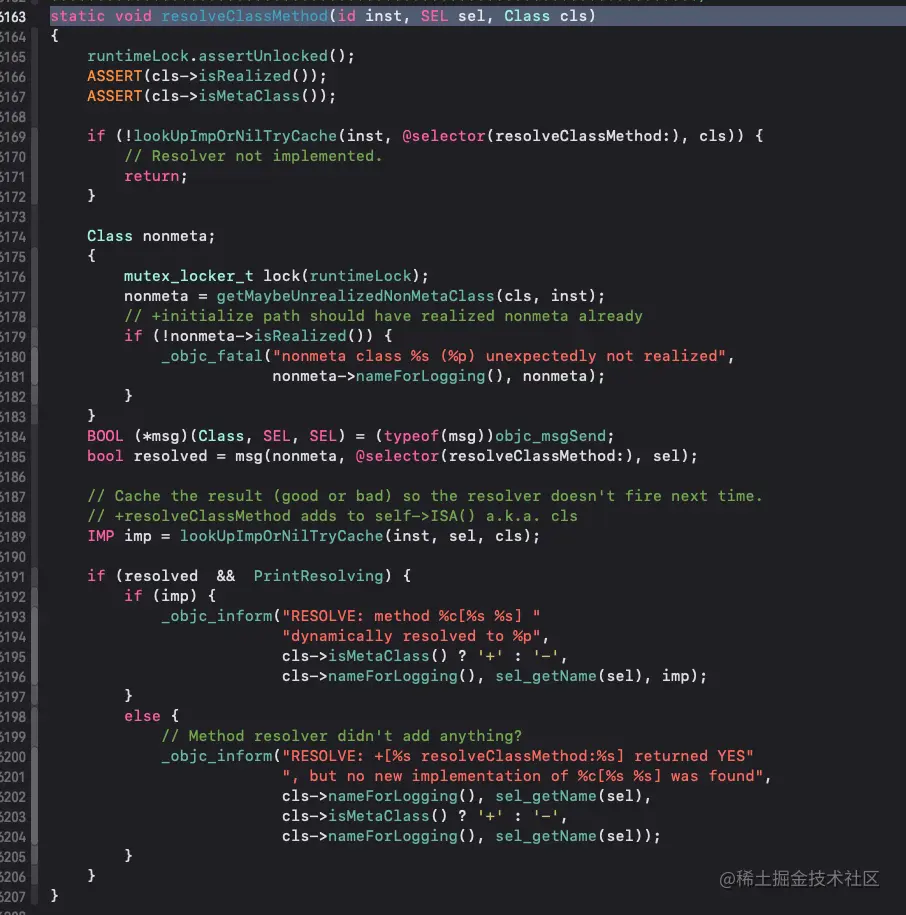Click 'bool resolved' variable declaration
The image size is (906, 915).
tap(147, 456)
